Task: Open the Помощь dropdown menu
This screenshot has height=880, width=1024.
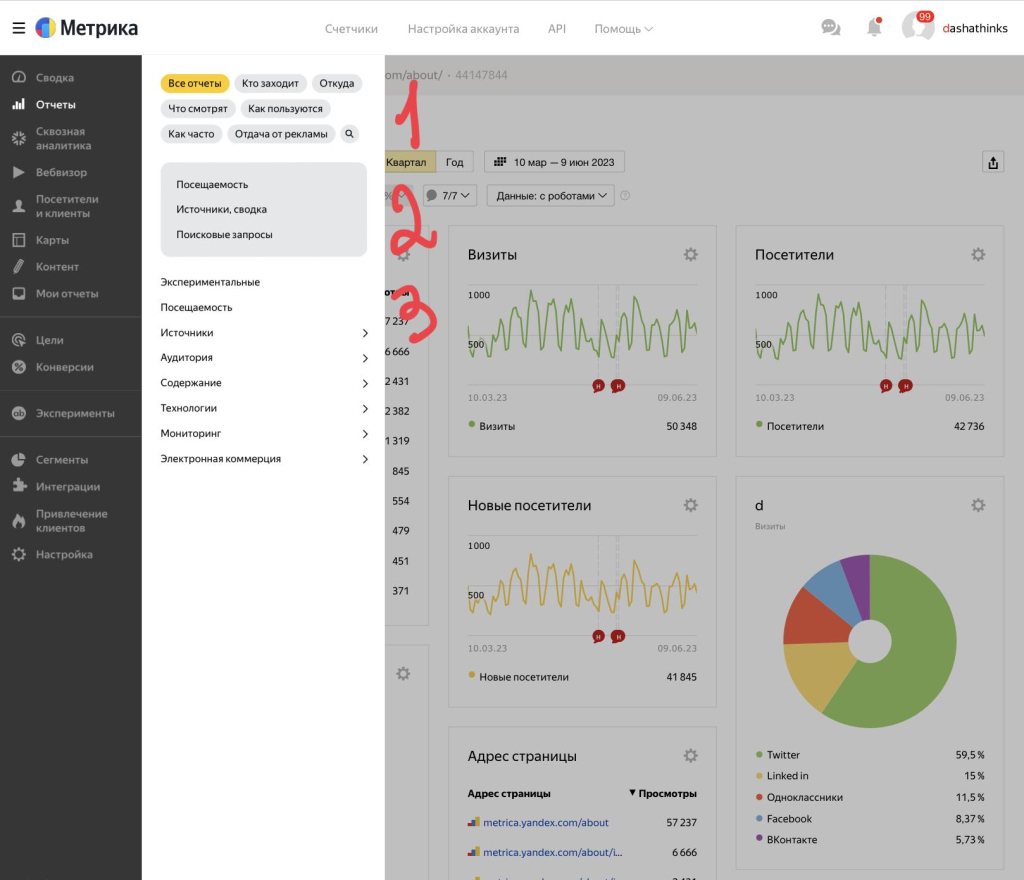Action: (x=623, y=29)
